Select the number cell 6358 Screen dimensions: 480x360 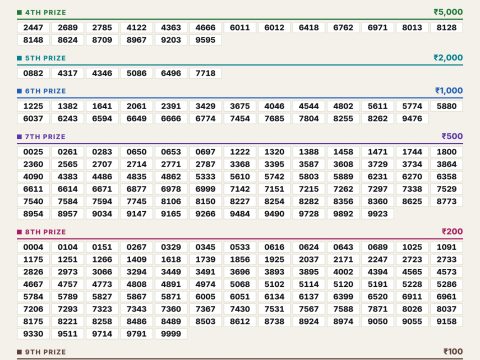(447, 177)
